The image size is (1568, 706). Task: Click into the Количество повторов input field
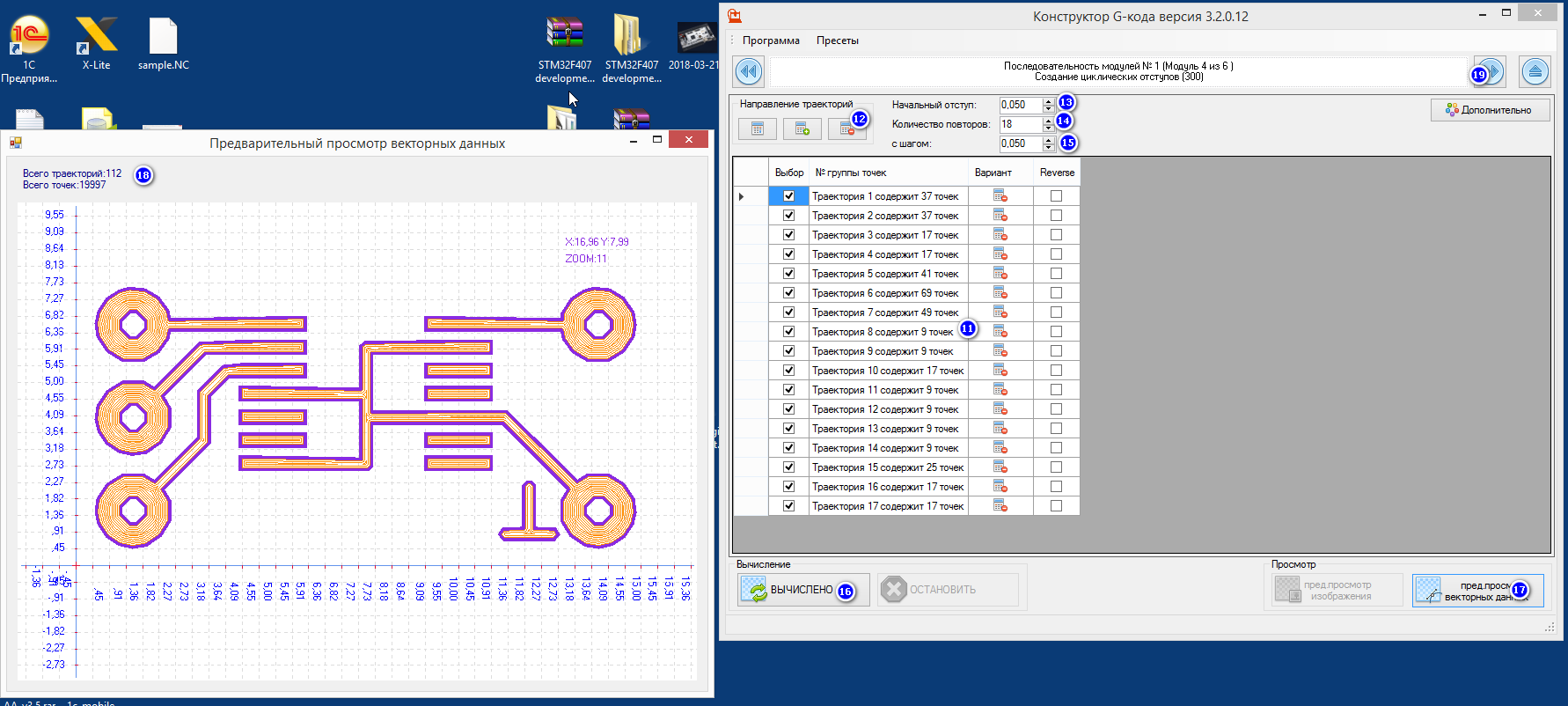point(1020,124)
